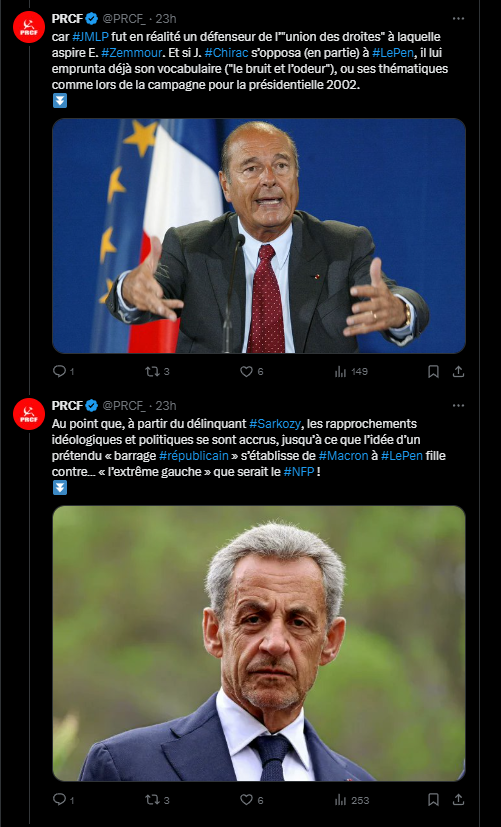501x827 pixels.
Task: View analytics showing 149 views
Action: [x=351, y=371]
